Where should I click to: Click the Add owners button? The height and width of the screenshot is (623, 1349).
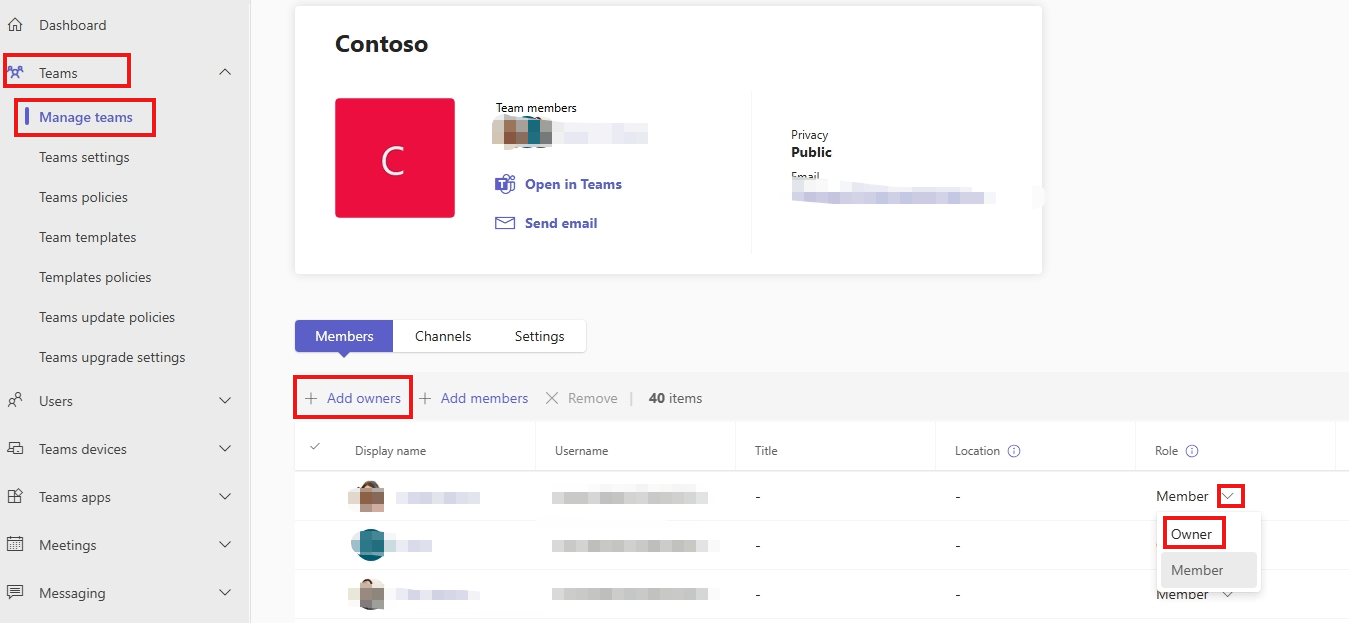point(353,398)
